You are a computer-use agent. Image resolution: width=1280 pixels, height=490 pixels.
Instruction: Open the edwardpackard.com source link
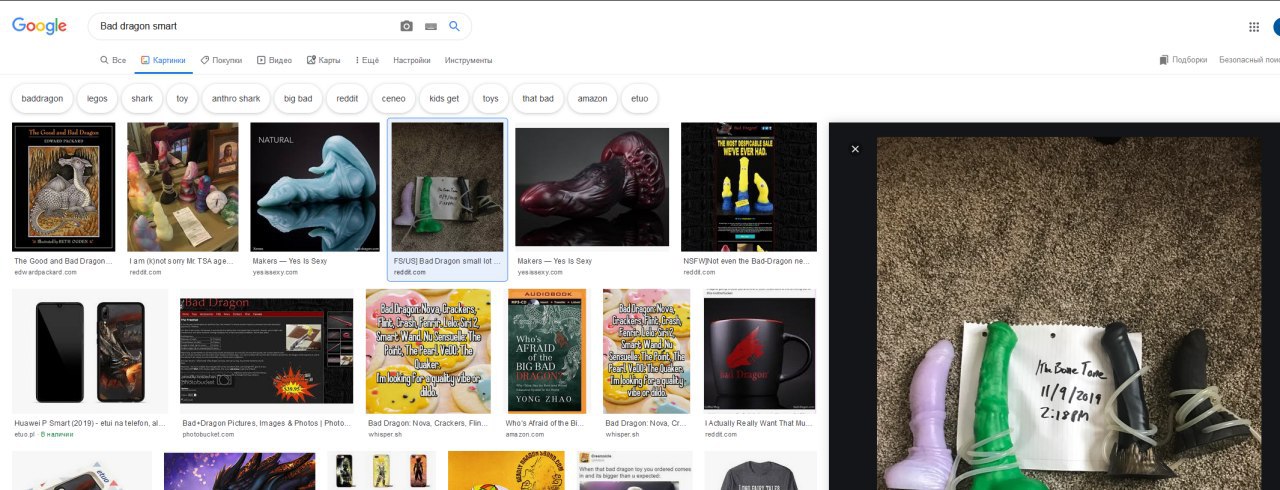(x=45, y=272)
